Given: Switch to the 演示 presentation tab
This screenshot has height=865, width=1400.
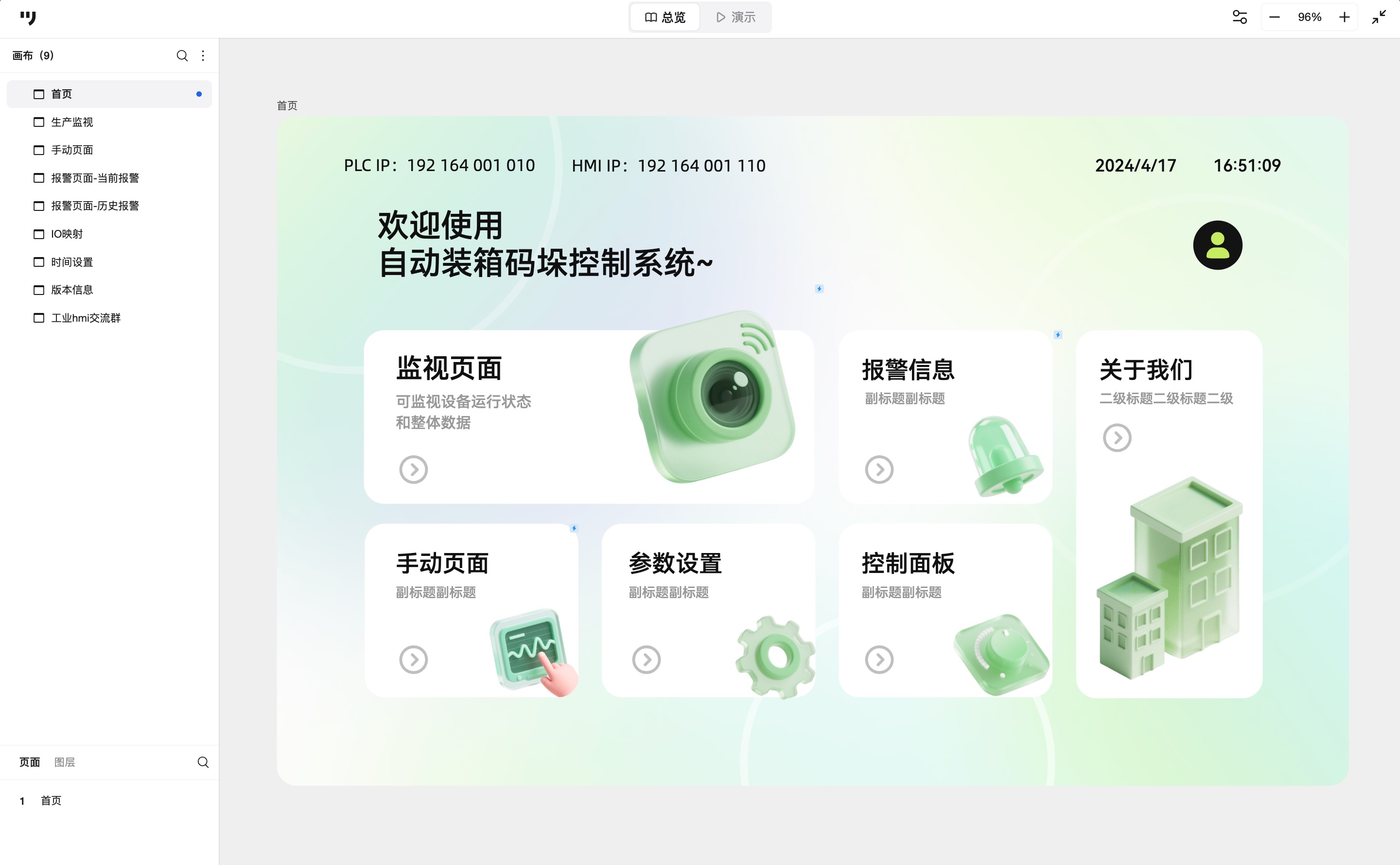Looking at the screenshot, I should 736,17.
